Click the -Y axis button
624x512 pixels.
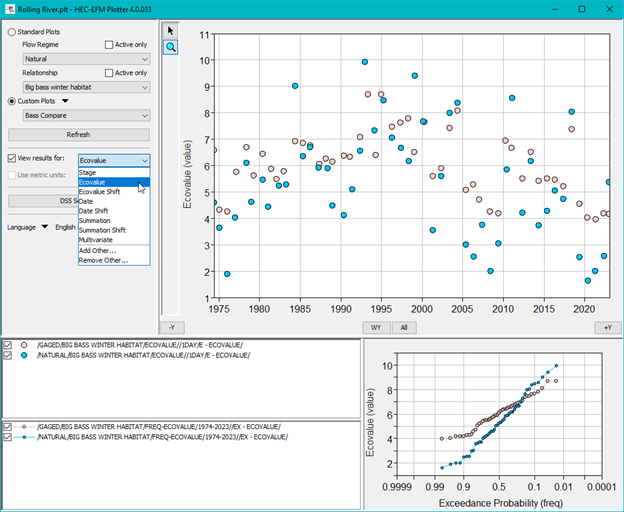coord(171,327)
